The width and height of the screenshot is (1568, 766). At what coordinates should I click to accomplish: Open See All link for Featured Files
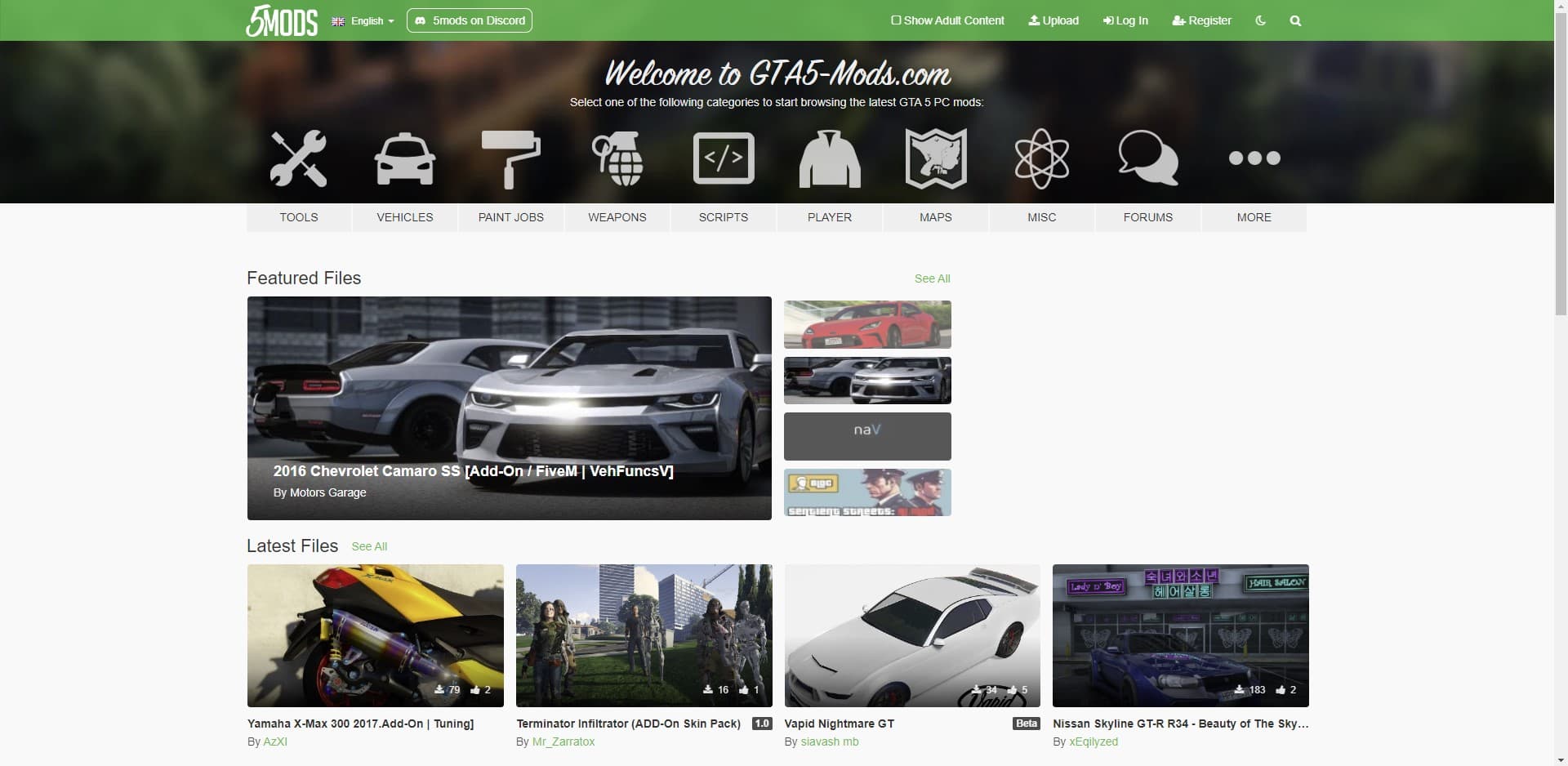(932, 278)
